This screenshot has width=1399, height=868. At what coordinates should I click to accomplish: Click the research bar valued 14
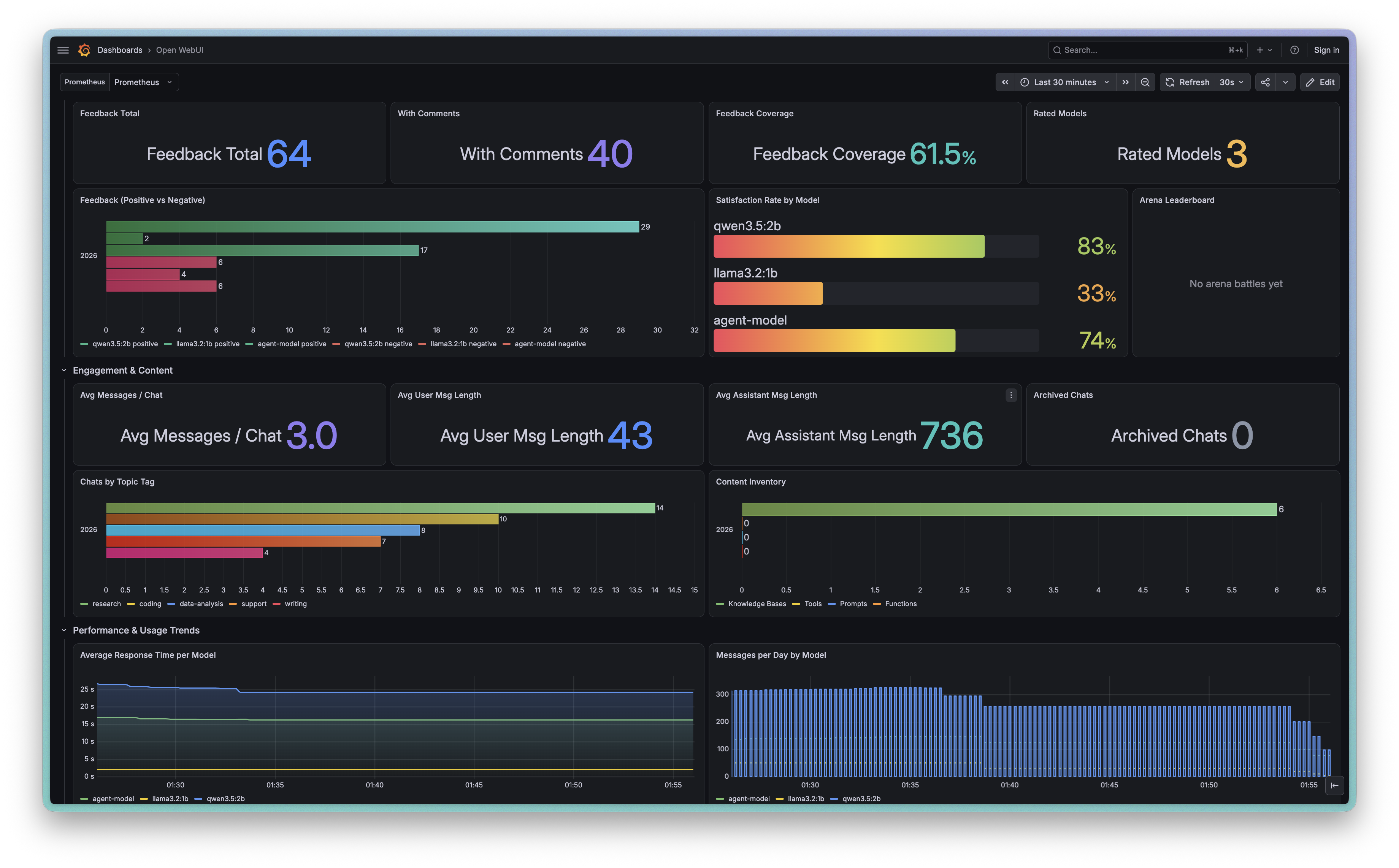[x=380, y=508]
